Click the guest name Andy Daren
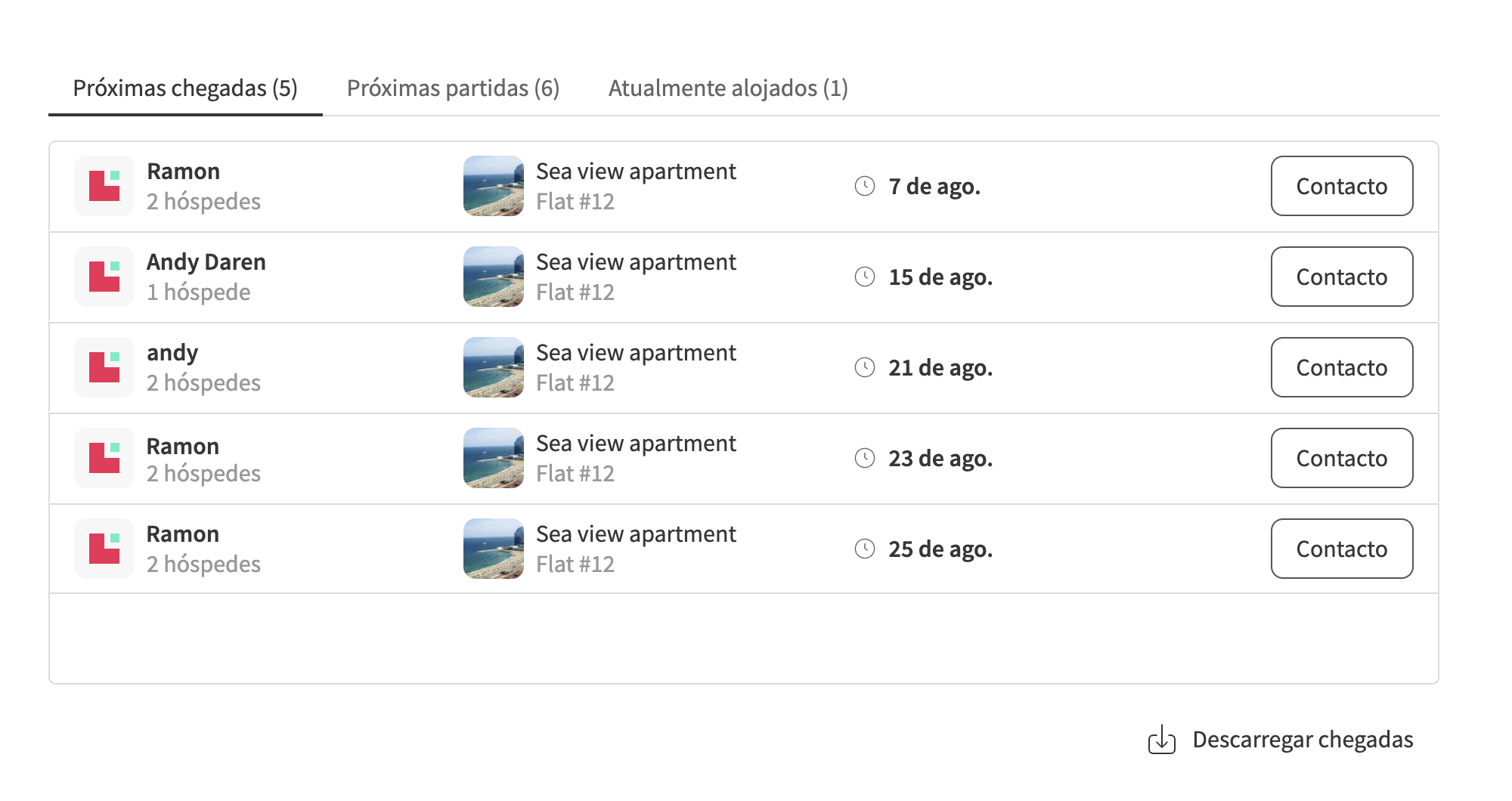 pyautogui.click(x=206, y=262)
